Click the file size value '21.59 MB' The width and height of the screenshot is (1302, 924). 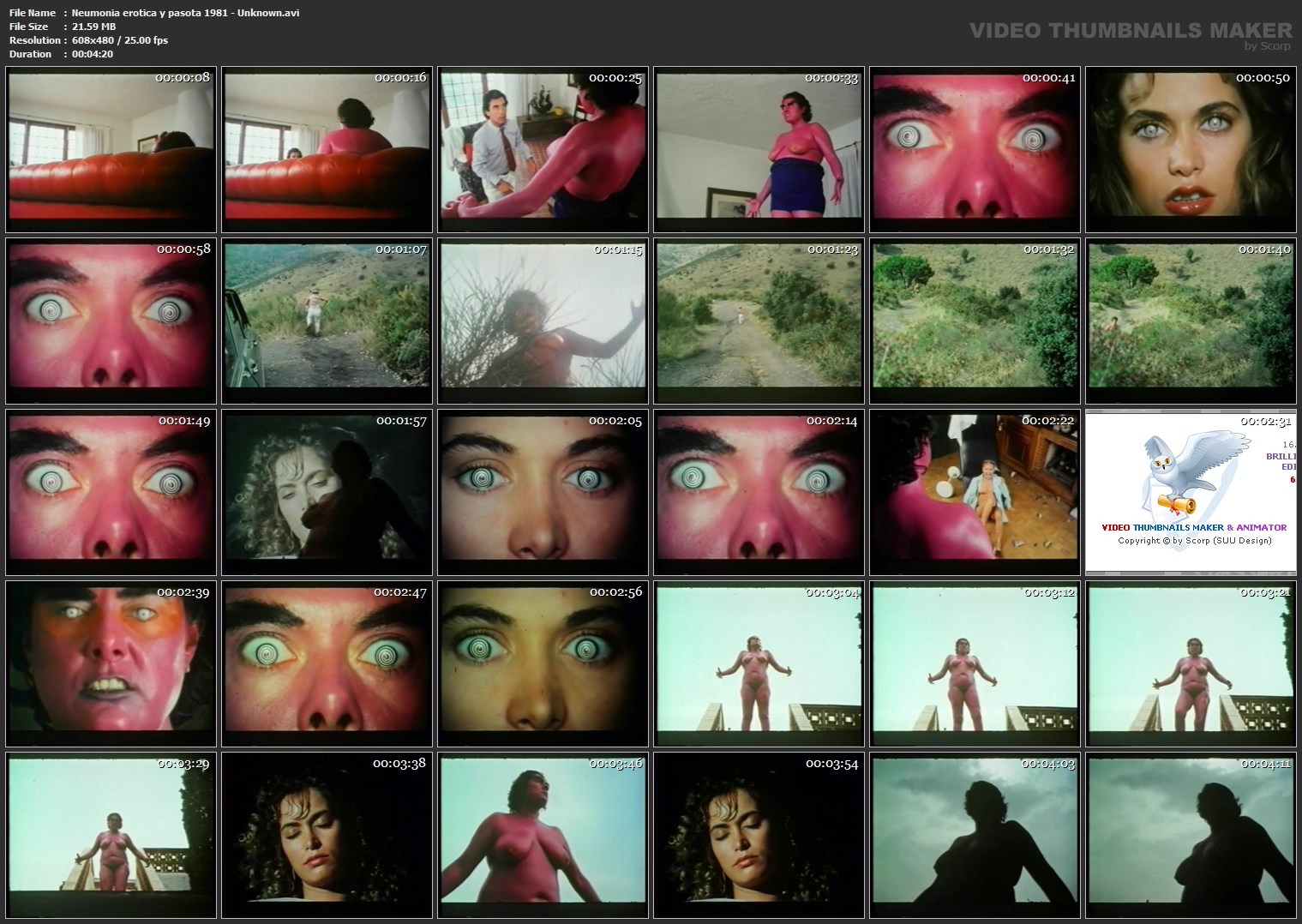(93, 27)
